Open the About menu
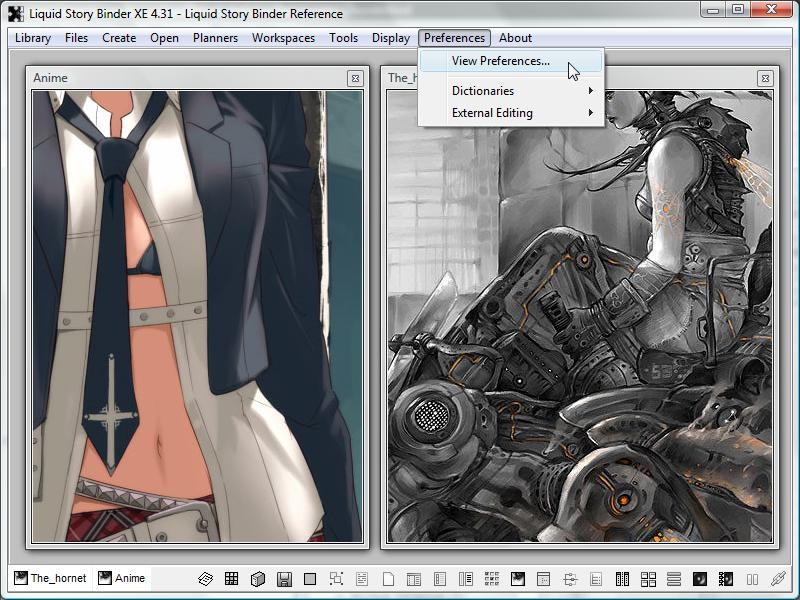The width and height of the screenshot is (800, 600). click(515, 38)
